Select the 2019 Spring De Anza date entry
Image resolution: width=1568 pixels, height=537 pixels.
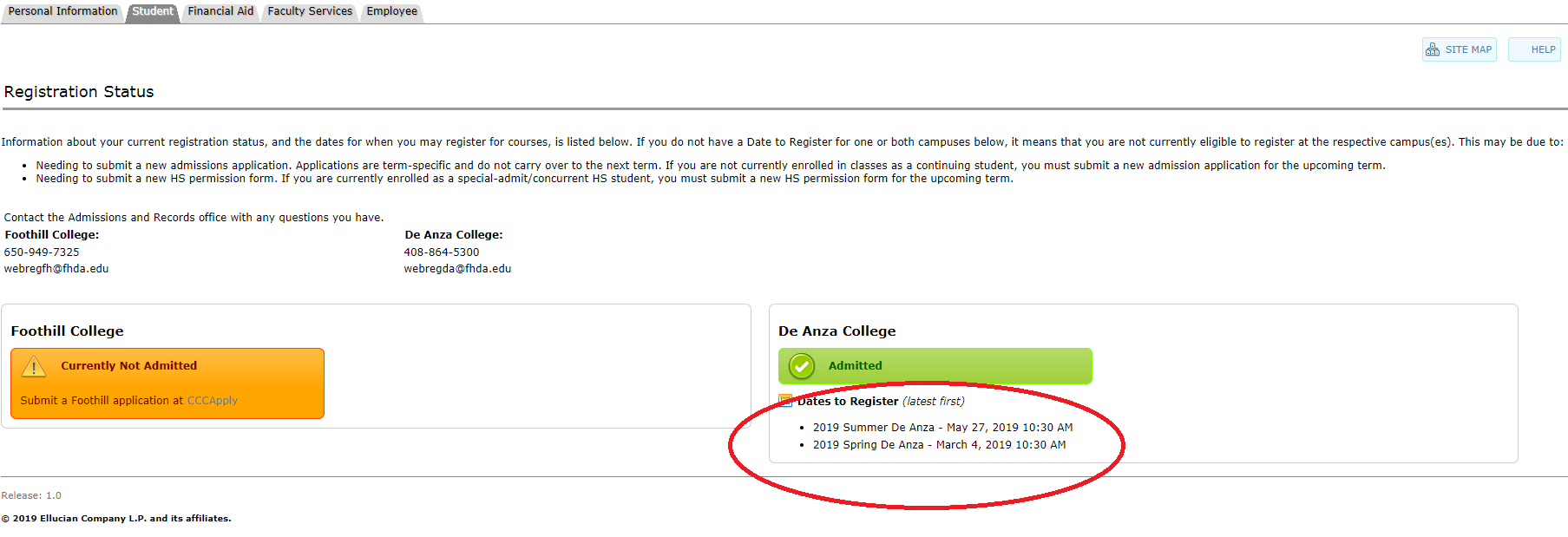coord(939,445)
